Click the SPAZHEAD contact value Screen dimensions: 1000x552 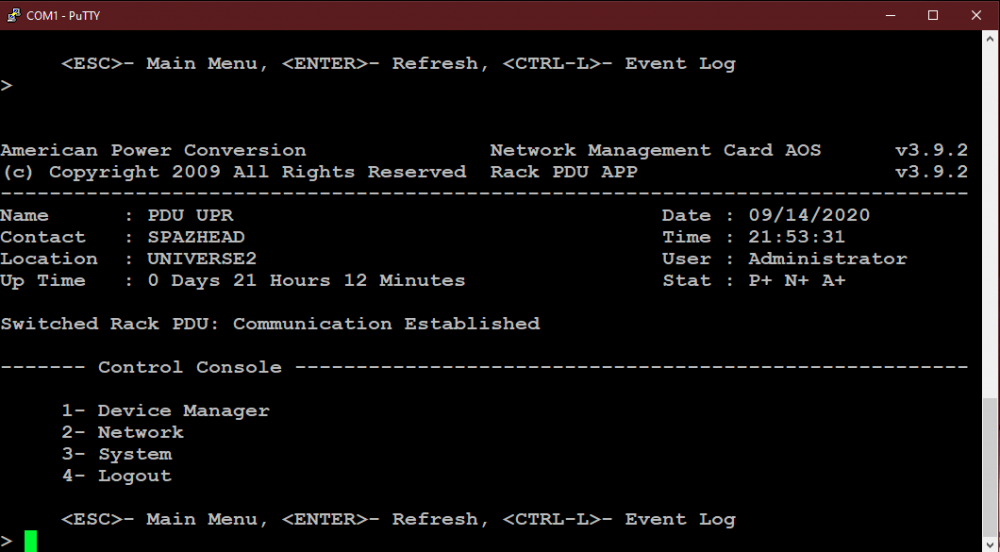[x=196, y=237]
